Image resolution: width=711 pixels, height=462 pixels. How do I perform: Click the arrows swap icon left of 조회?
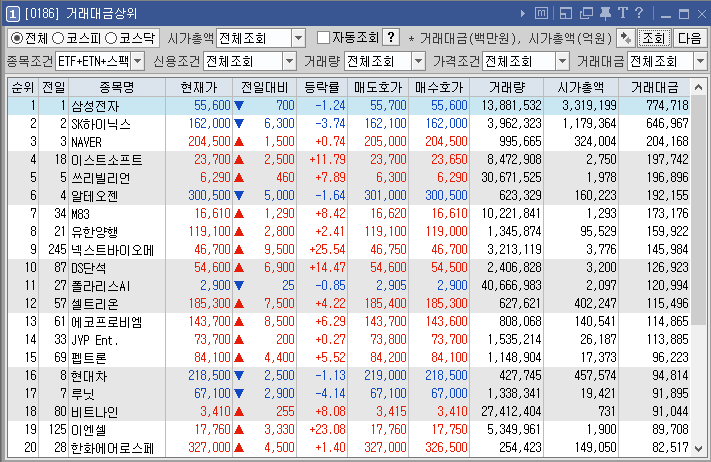pos(626,38)
